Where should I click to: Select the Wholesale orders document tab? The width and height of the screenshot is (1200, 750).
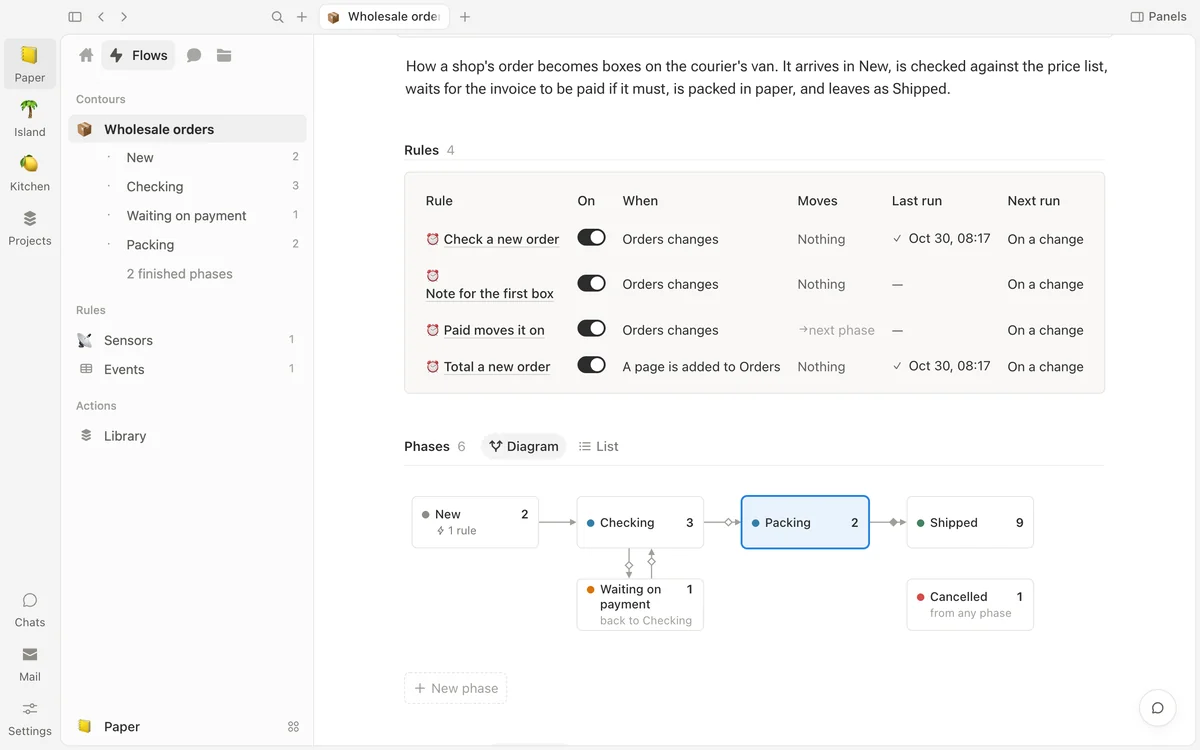point(384,17)
